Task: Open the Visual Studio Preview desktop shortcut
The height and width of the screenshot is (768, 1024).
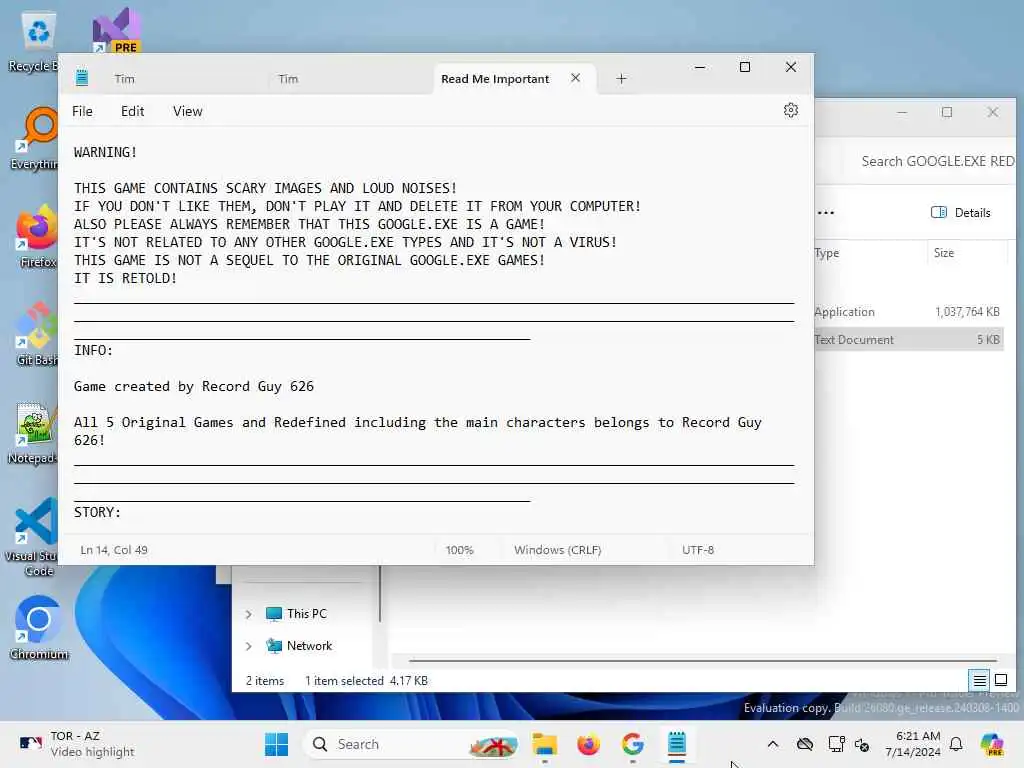Action: pos(116,30)
